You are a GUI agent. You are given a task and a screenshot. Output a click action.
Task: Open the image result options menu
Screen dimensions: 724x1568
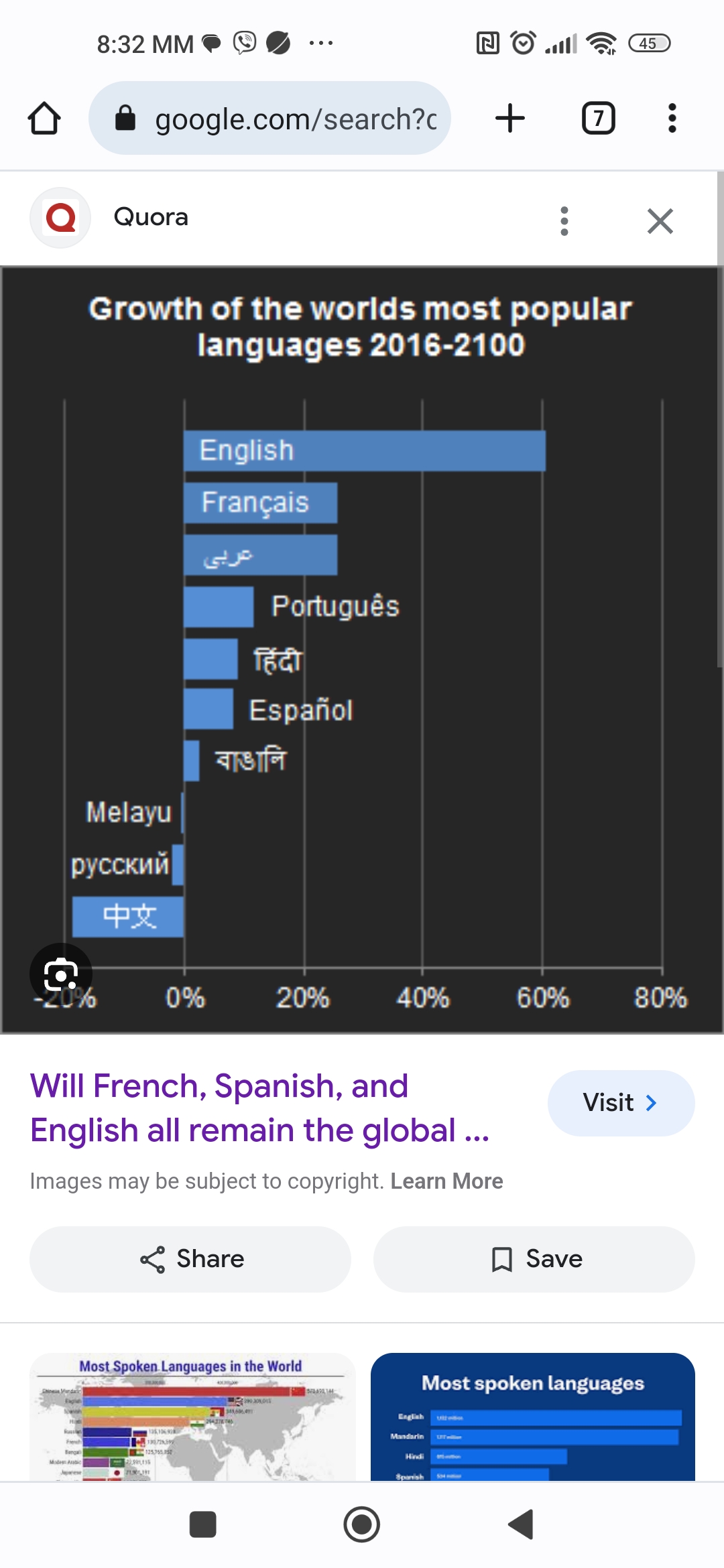564,220
